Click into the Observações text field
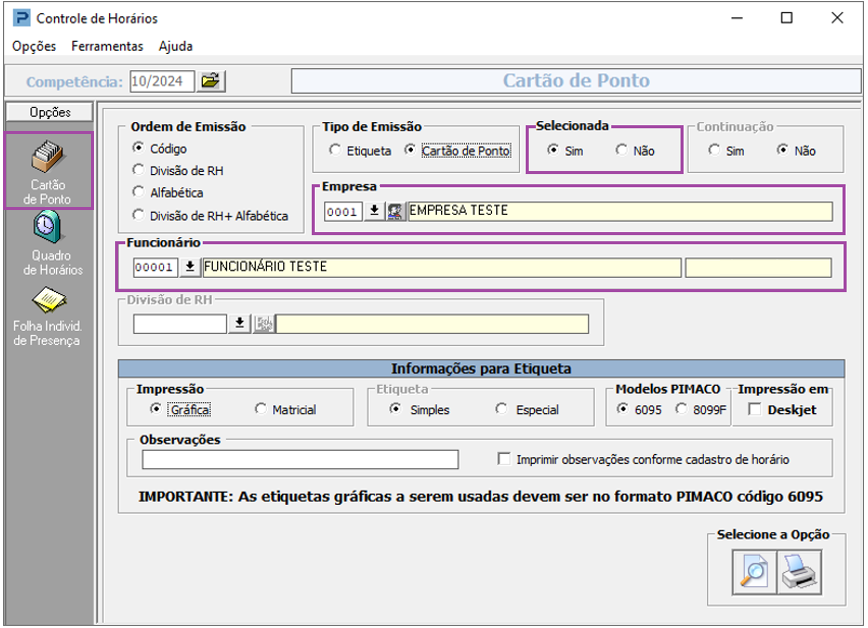 pos(300,460)
